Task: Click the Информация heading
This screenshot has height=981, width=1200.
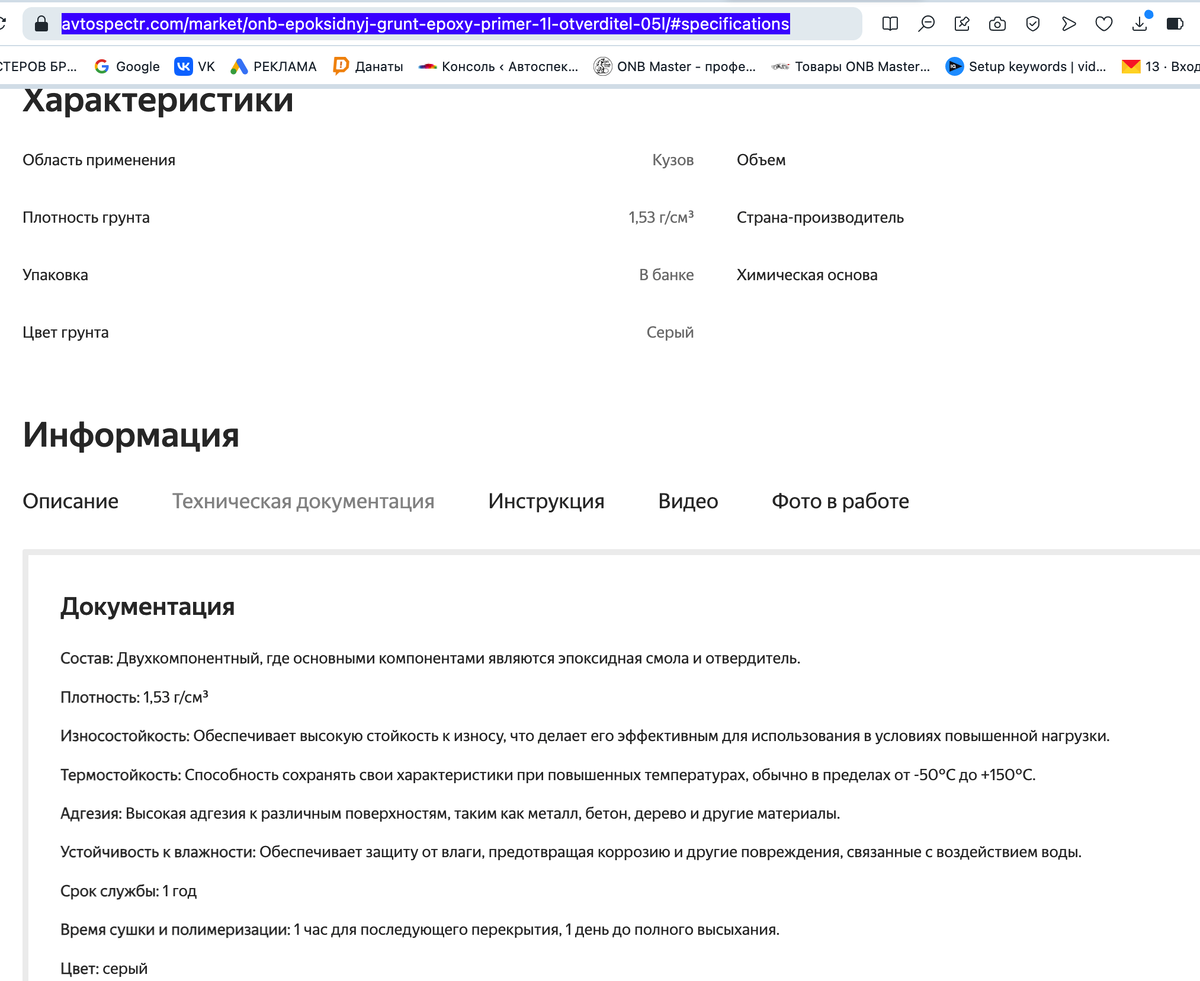Action: (131, 435)
